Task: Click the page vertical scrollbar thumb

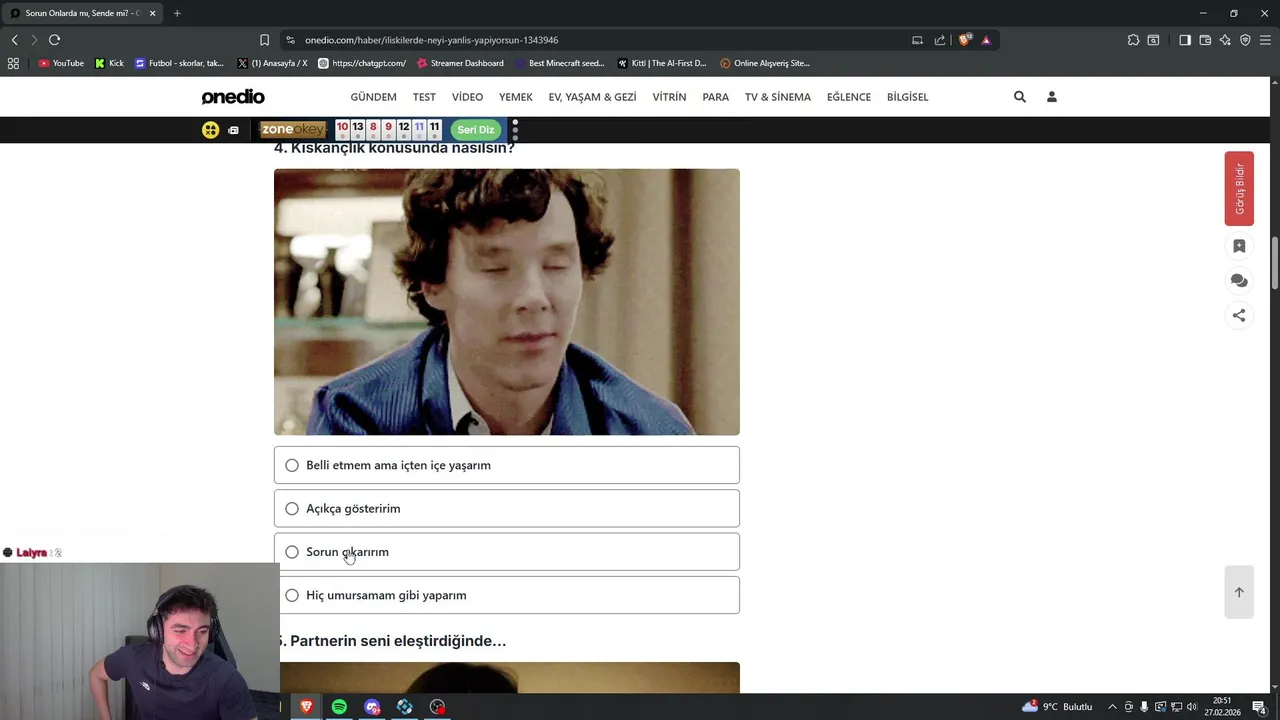Action: pos(1275,263)
